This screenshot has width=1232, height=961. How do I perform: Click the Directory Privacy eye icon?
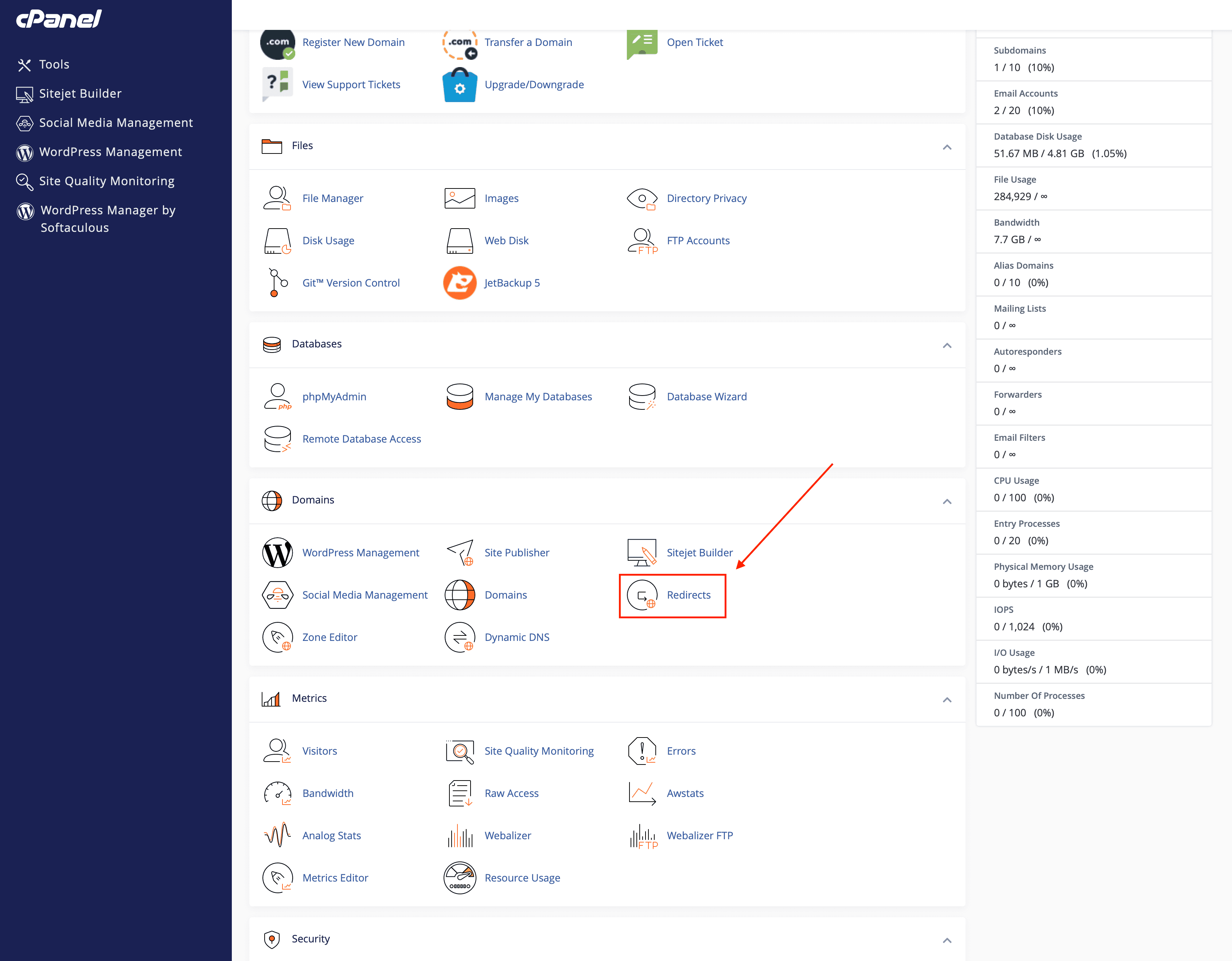pos(642,199)
